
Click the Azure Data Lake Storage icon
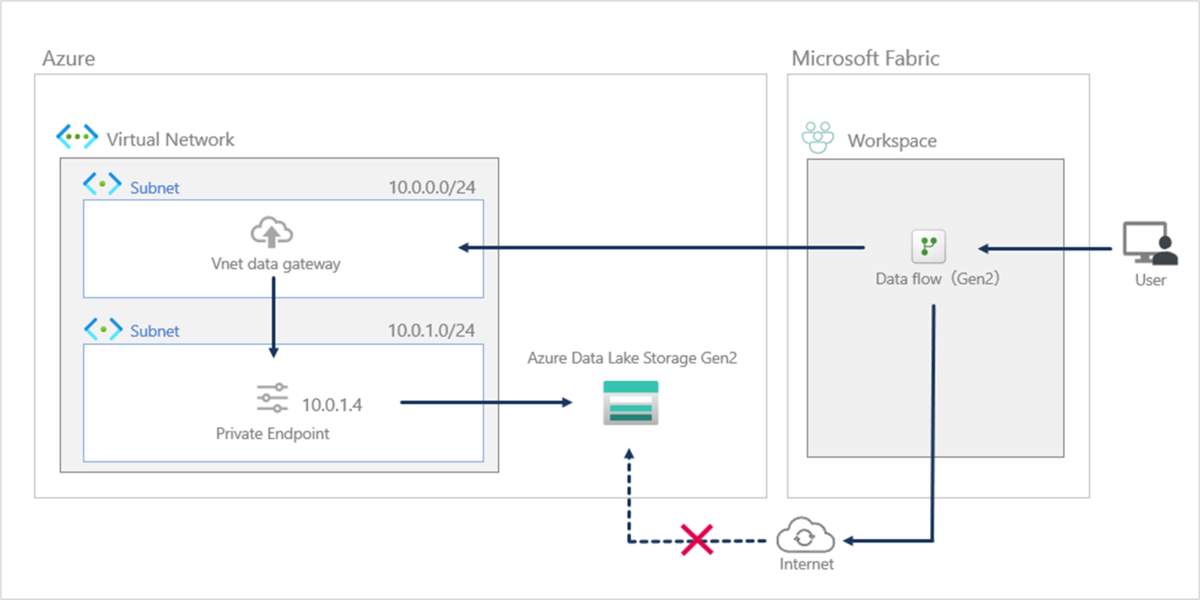(631, 402)
